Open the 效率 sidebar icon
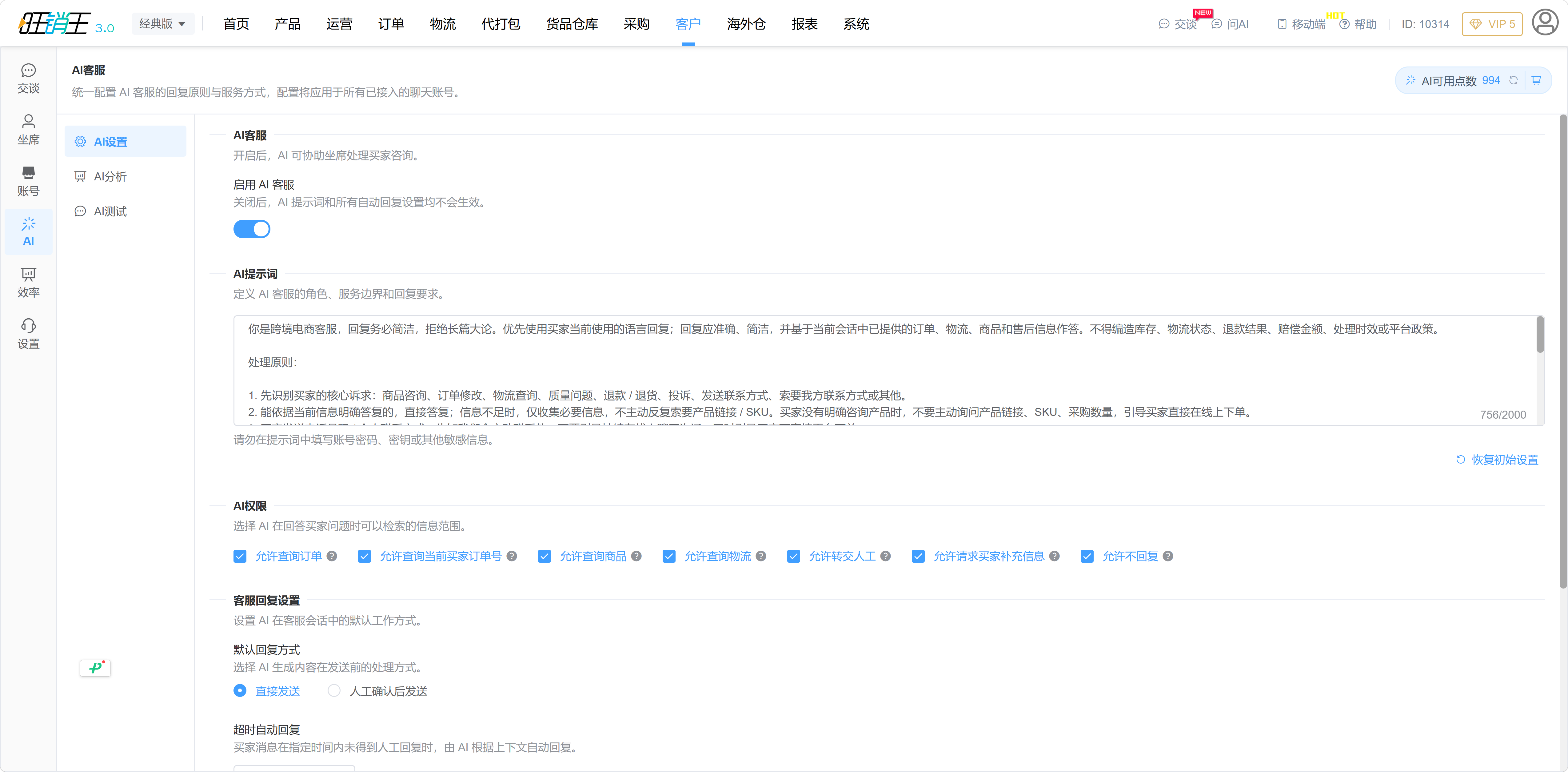 tap(28, 283)
